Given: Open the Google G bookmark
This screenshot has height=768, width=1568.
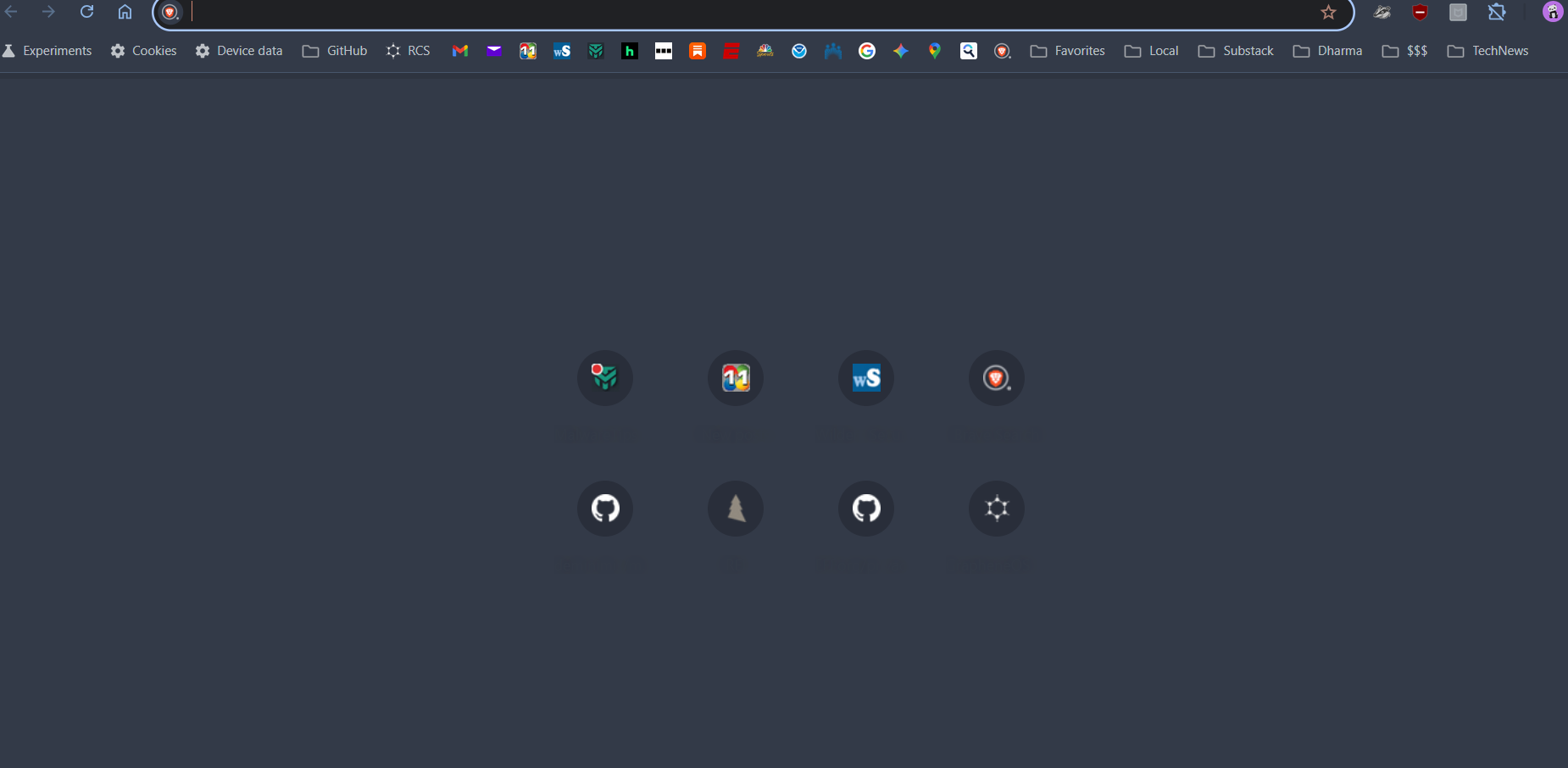Looking at the screenshot, I should tap(867, 51).
